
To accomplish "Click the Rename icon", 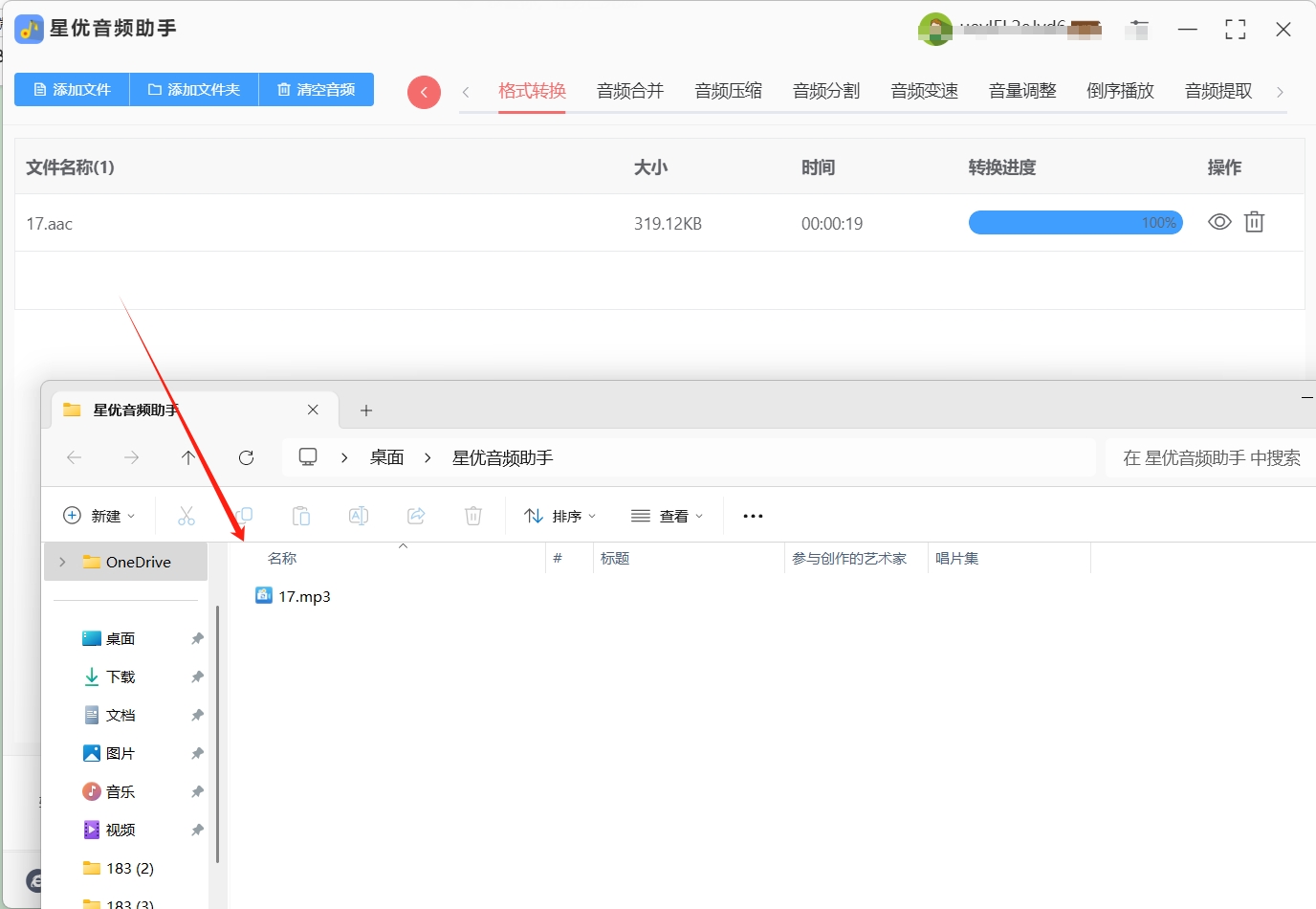I will pyautogui.click(x=359, y=516).
